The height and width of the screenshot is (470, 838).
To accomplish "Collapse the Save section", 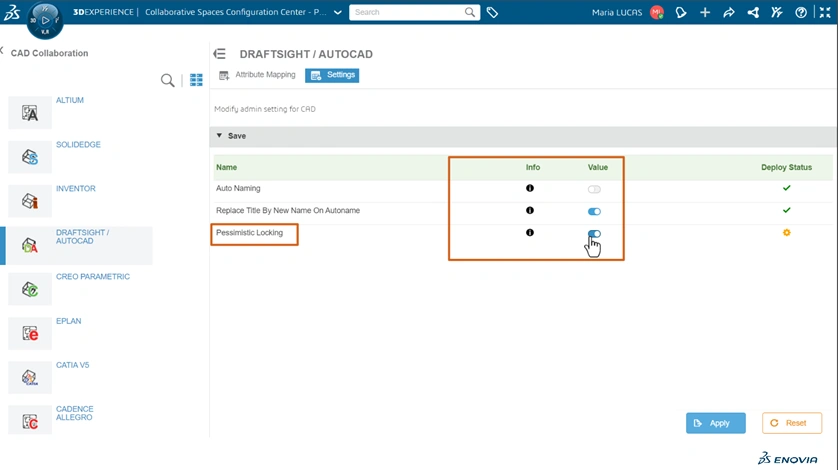I will click(220, 136).
